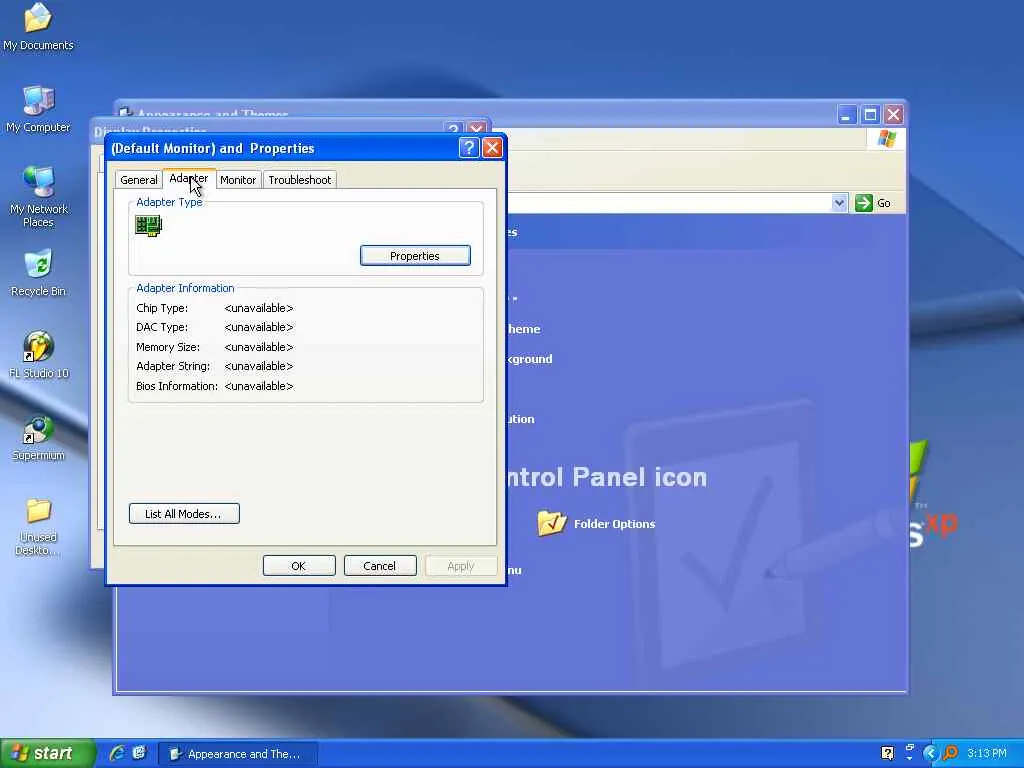This screenshot has width=1024, height=768.
Task: Expand hidden tray icons with the arrow
Action: click(930, 753)
